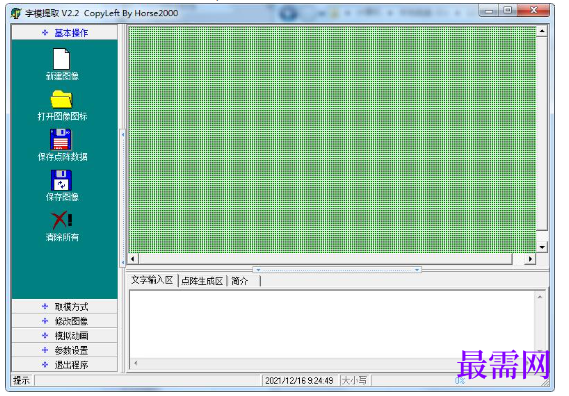The image size is (569, 396).
Task: Click the horizontal splitter handle above tabs
Action: (337, 270)
